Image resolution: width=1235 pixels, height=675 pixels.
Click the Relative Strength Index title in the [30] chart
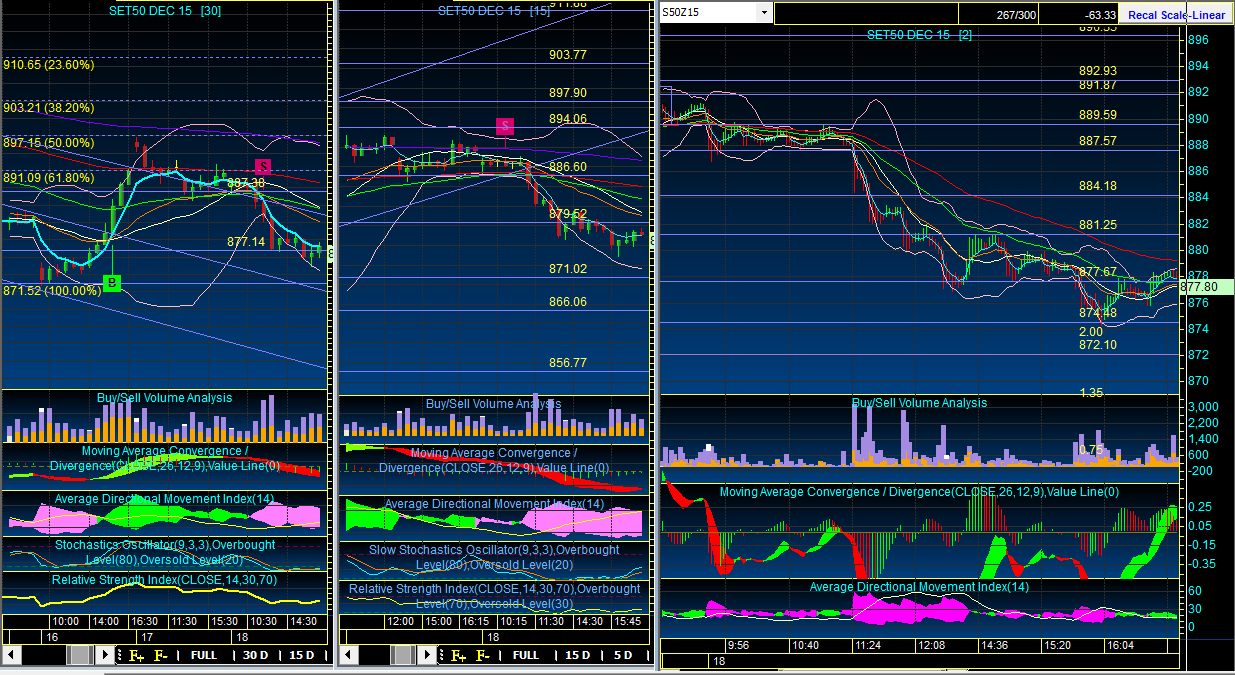click(x=165, y=580)
